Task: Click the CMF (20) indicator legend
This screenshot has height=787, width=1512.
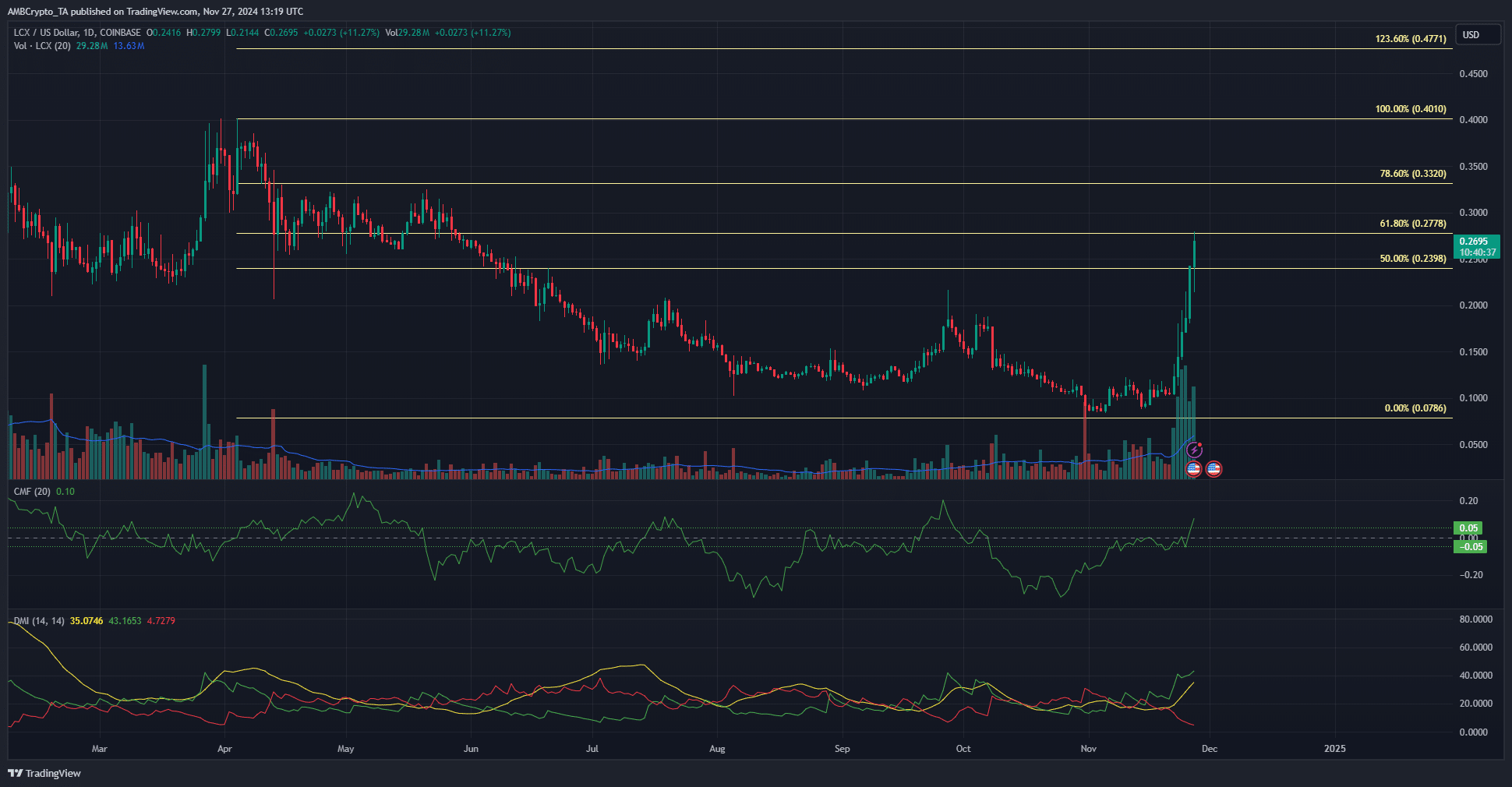Action: [33, 492]
